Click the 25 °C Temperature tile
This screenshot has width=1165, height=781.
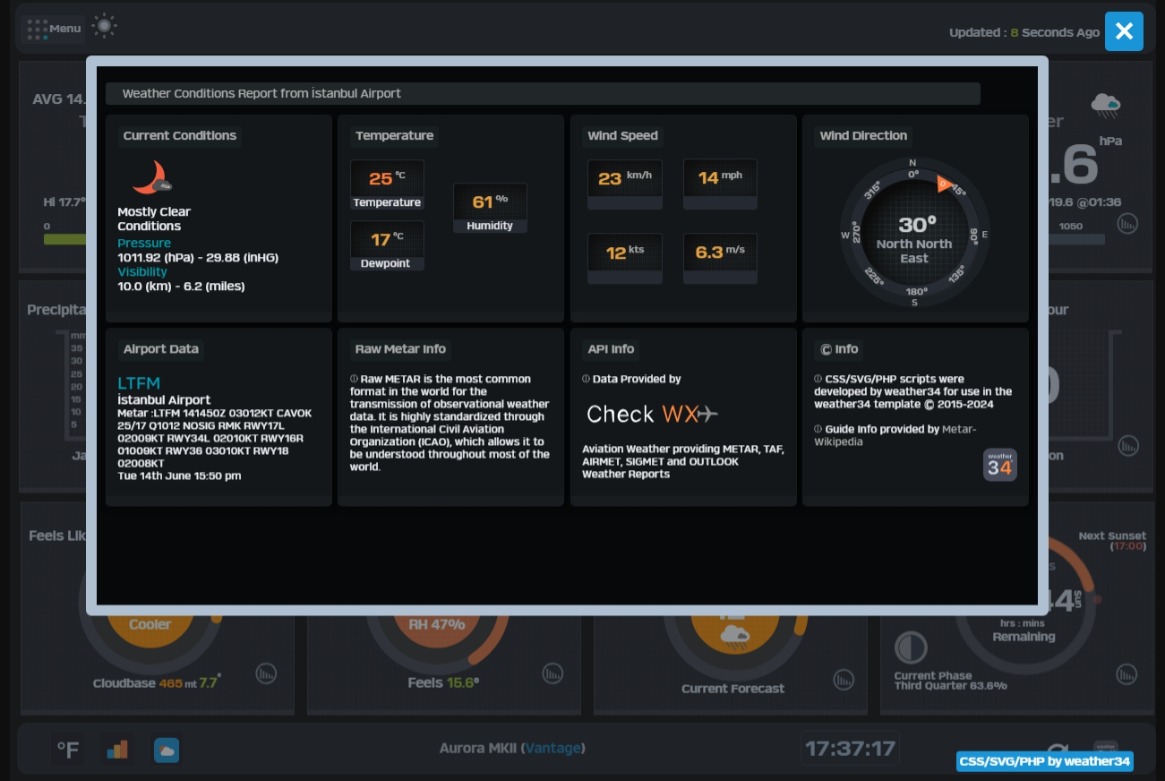(x=387, y=185)
